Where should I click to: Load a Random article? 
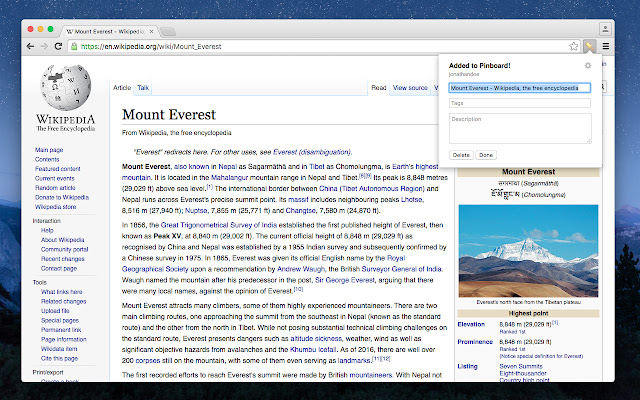click(55, 188)
